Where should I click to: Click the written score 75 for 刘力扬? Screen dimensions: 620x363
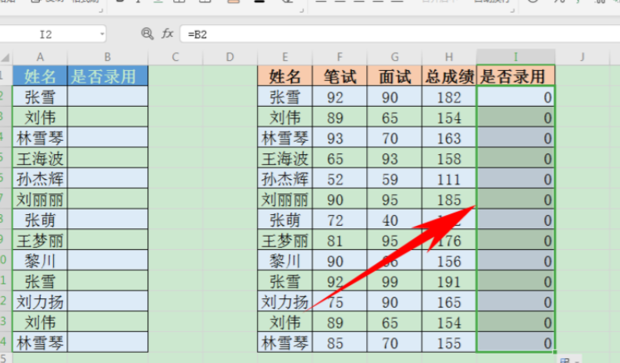[340, 302]
